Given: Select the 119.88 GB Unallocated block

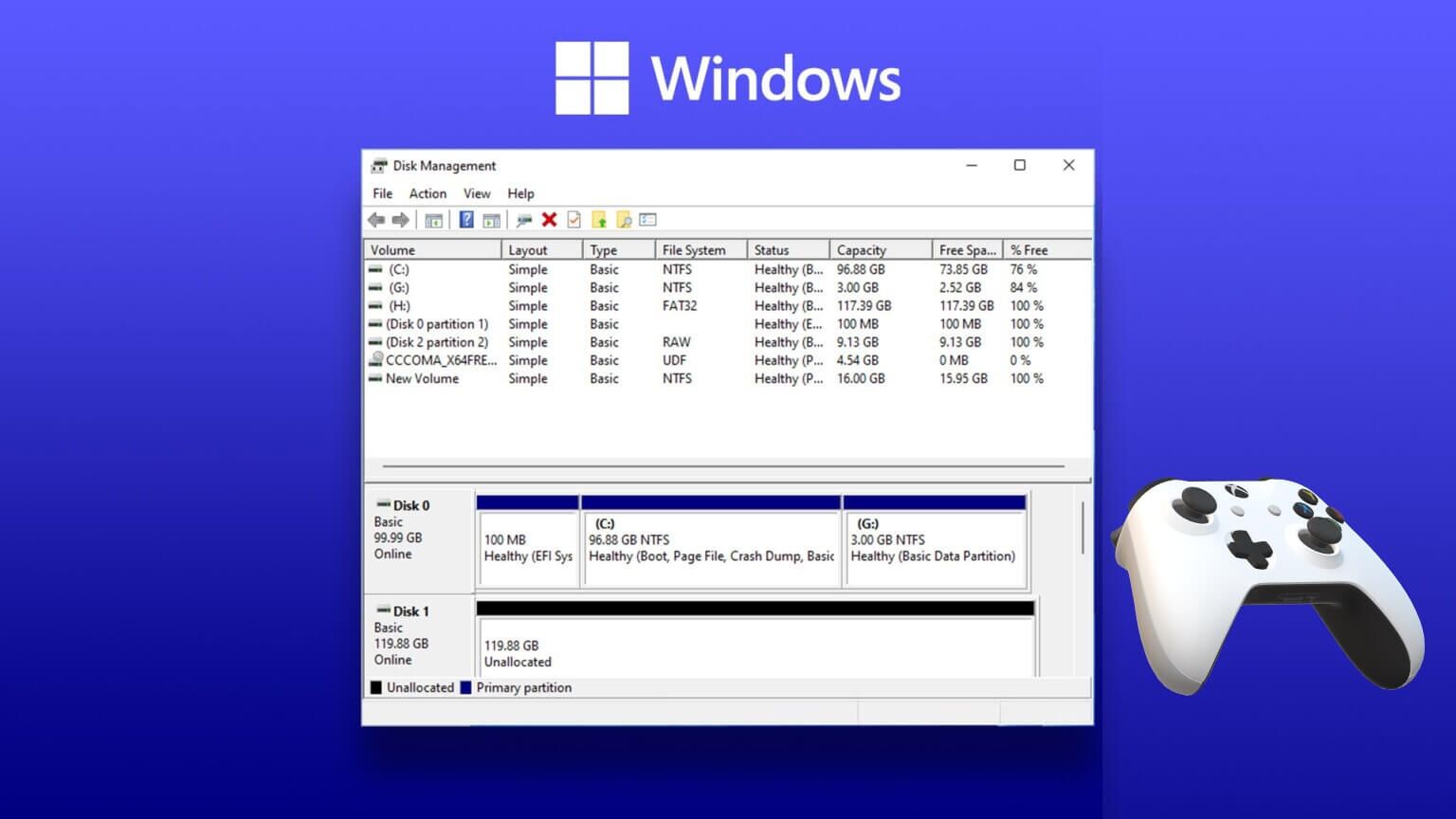Looking at the screenshot, I should [x=755, y=639].
